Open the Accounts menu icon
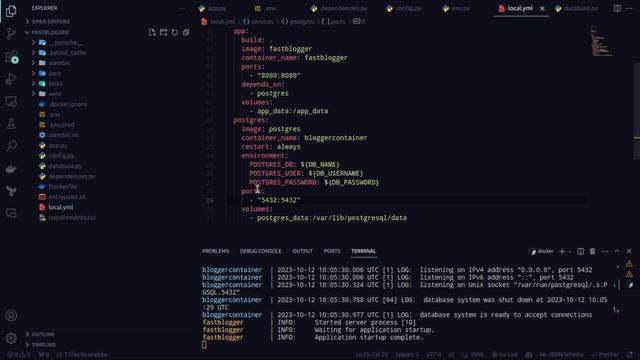The image size is (640, 360). pos(11,316)
